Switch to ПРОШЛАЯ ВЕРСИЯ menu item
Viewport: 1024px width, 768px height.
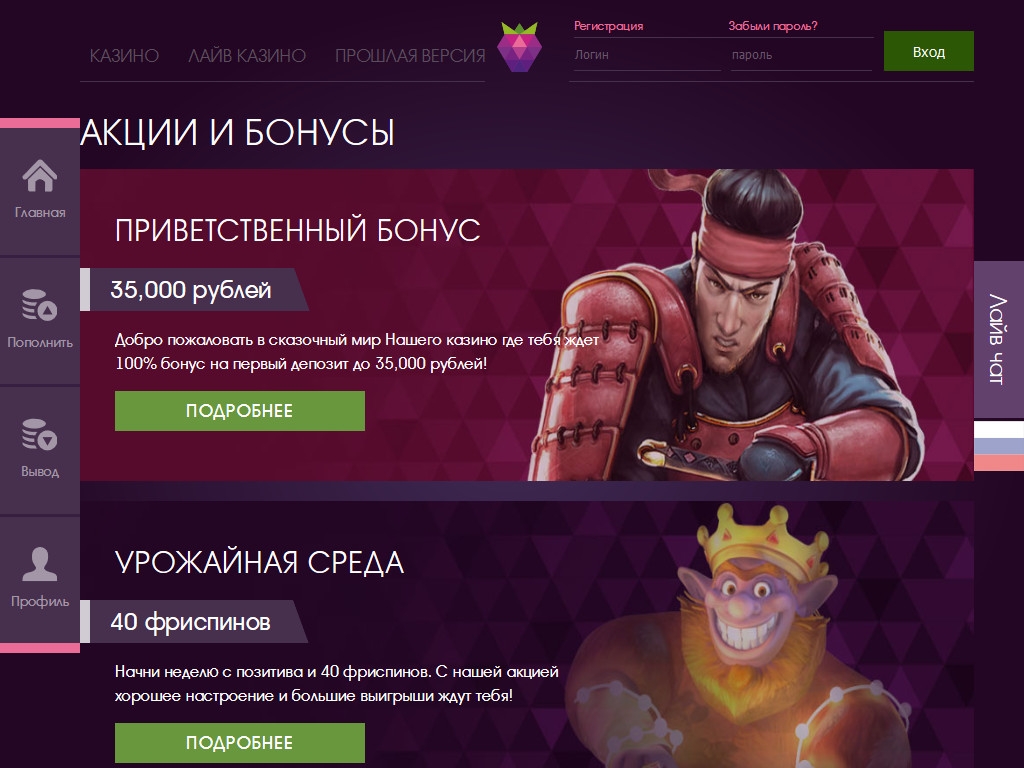tap(410, 56)
